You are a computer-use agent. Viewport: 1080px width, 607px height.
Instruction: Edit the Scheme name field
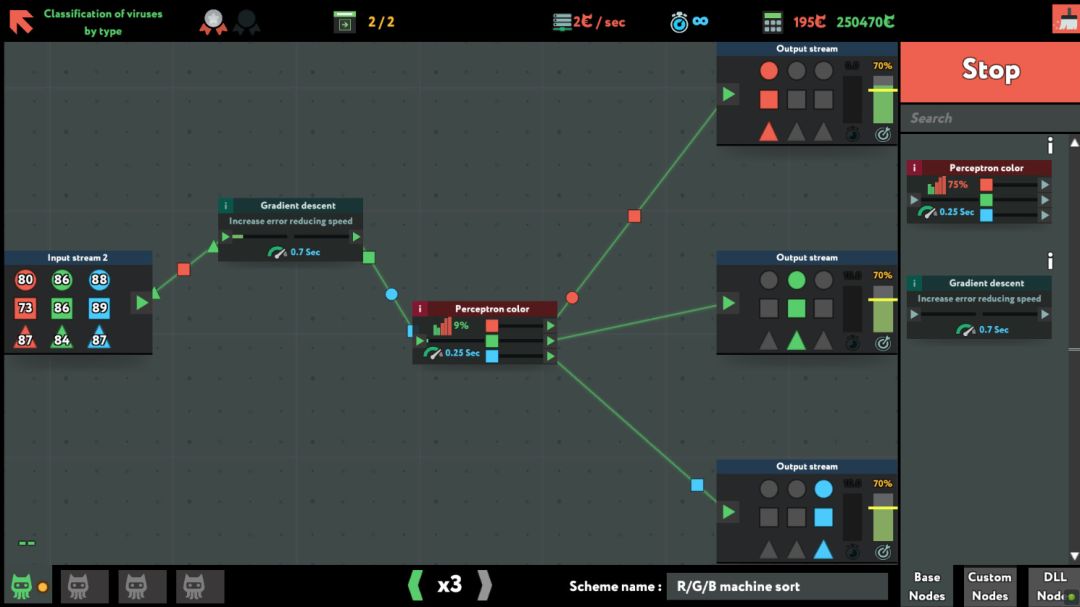[x=777, y=586]
